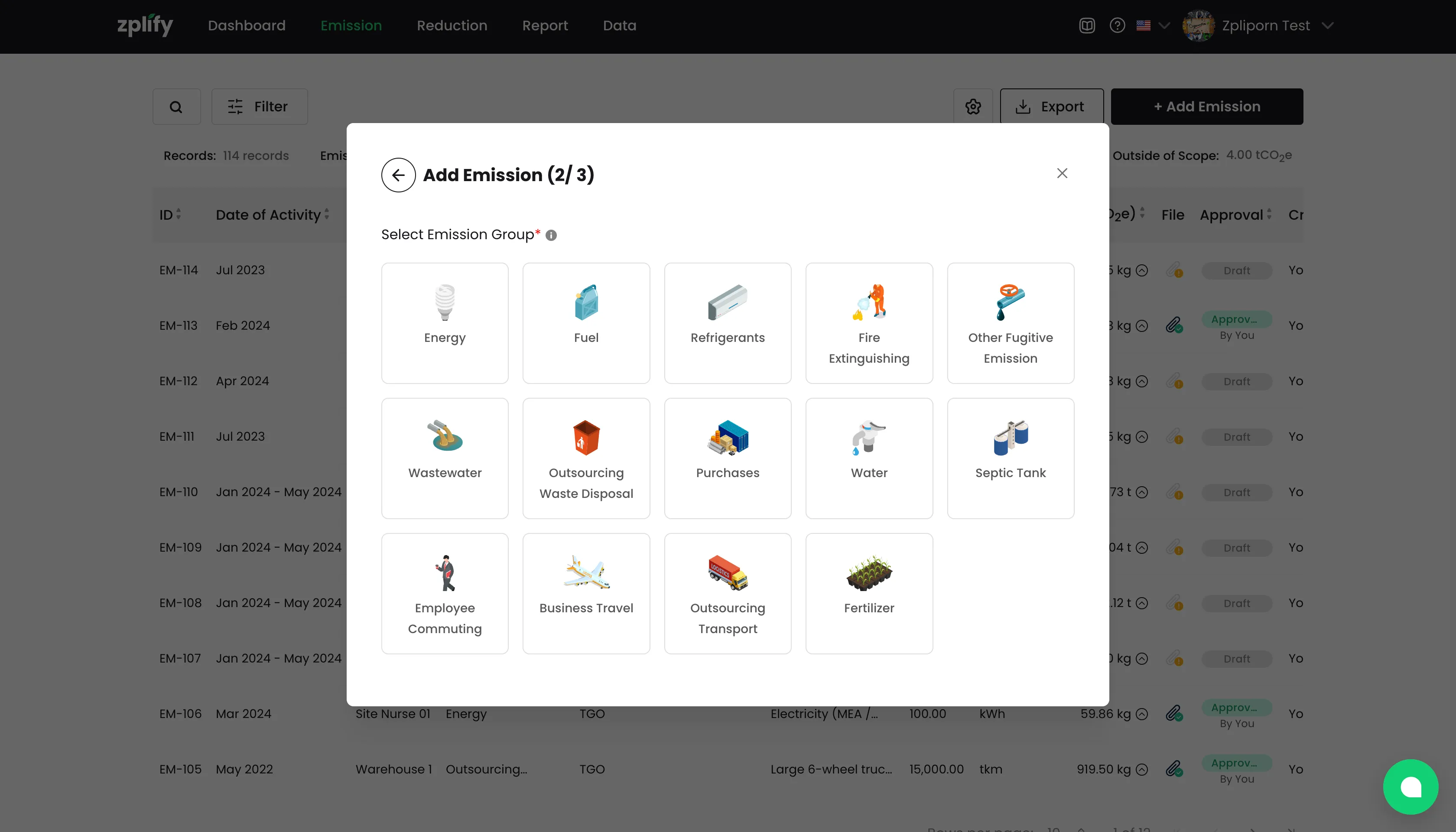Go to the Report section

[545, 26]
